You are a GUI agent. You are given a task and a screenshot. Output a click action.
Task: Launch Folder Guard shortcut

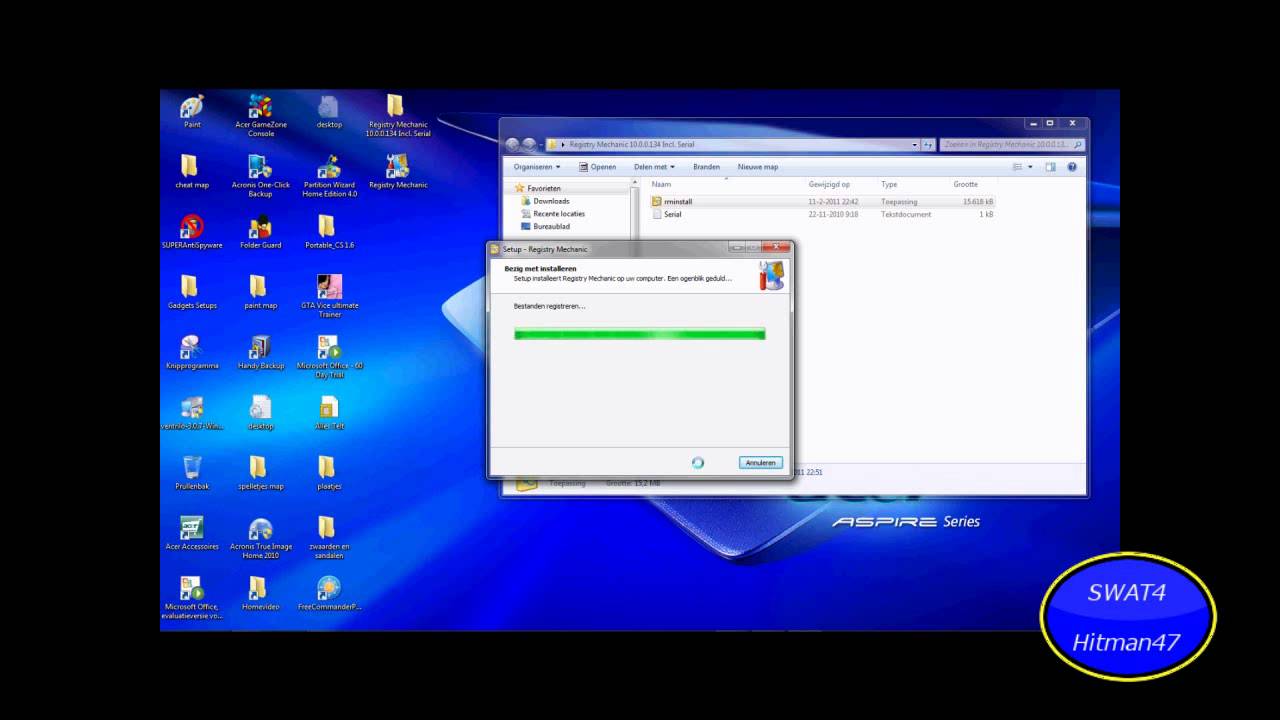[261, 231]
